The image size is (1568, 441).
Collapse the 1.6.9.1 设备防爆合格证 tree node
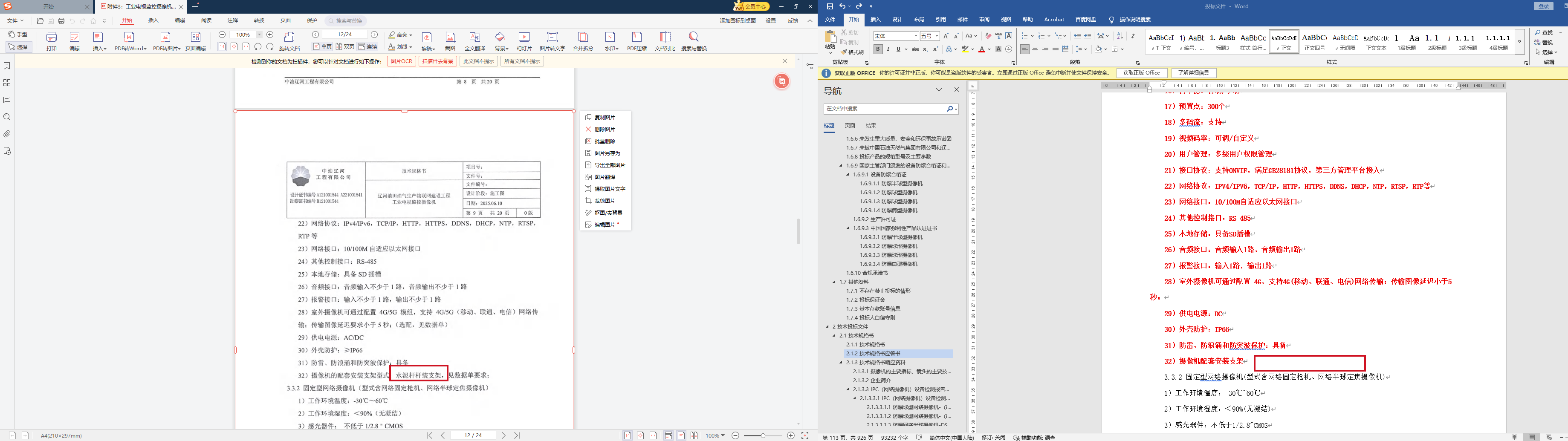click(x=848, y=175)
